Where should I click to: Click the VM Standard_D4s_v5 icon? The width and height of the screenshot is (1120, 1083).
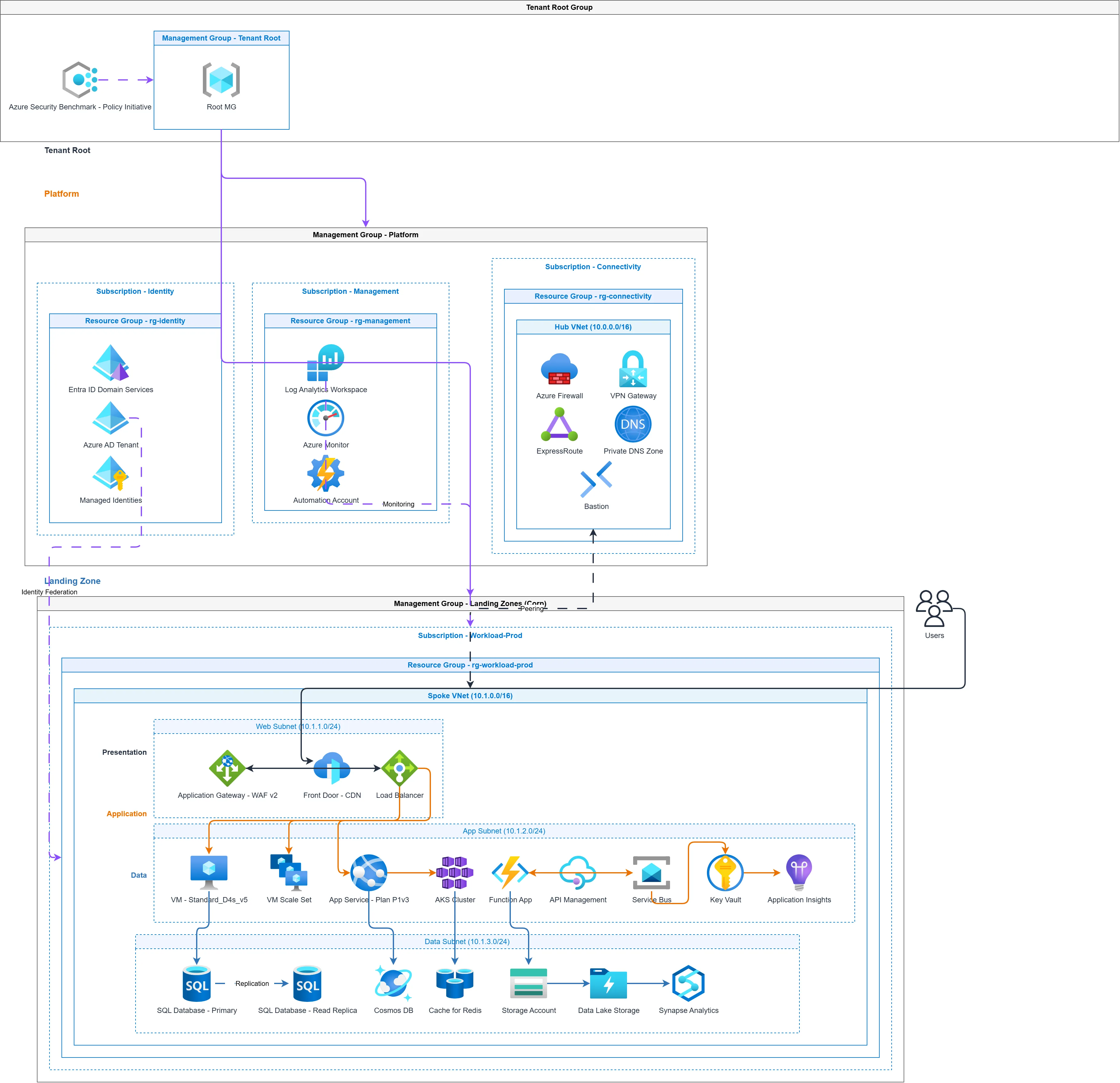(209, 873)
